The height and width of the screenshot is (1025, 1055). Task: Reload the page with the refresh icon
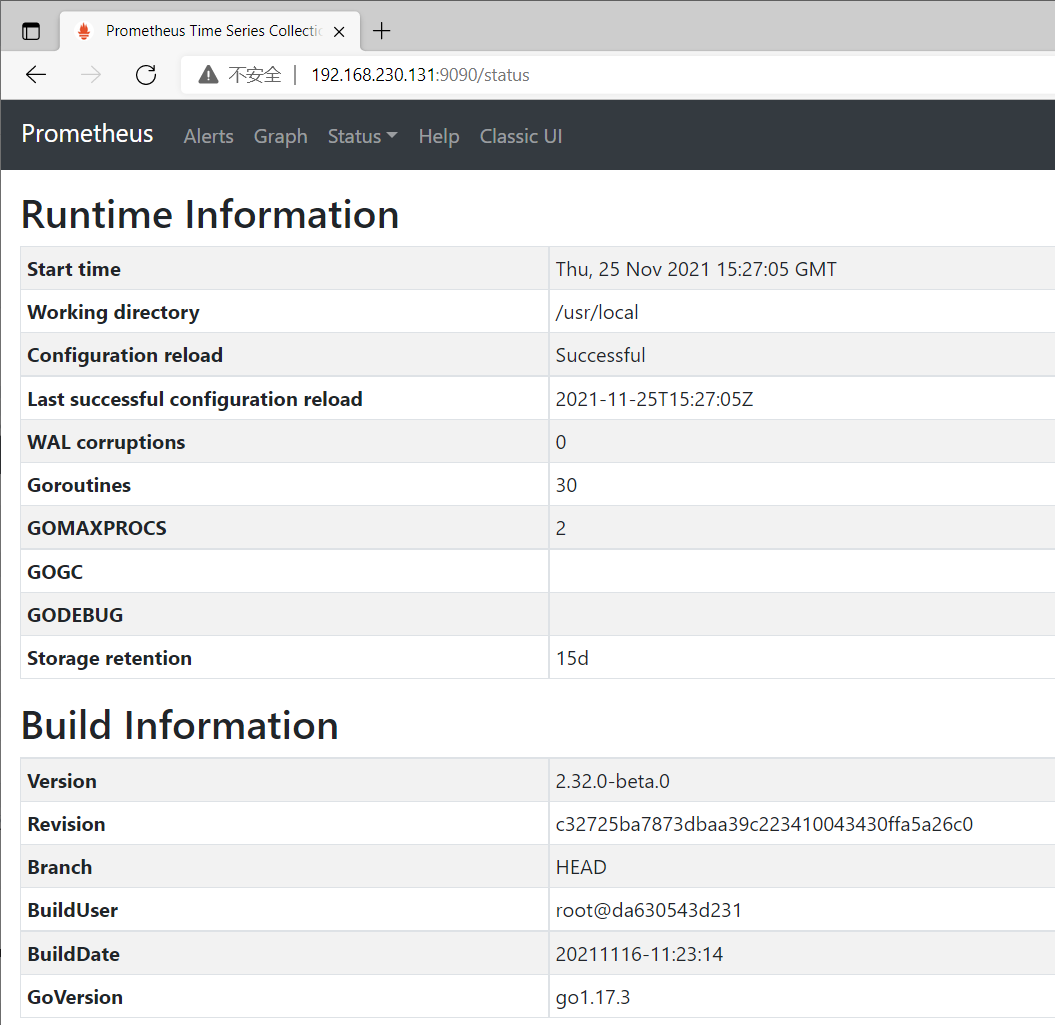146,75
